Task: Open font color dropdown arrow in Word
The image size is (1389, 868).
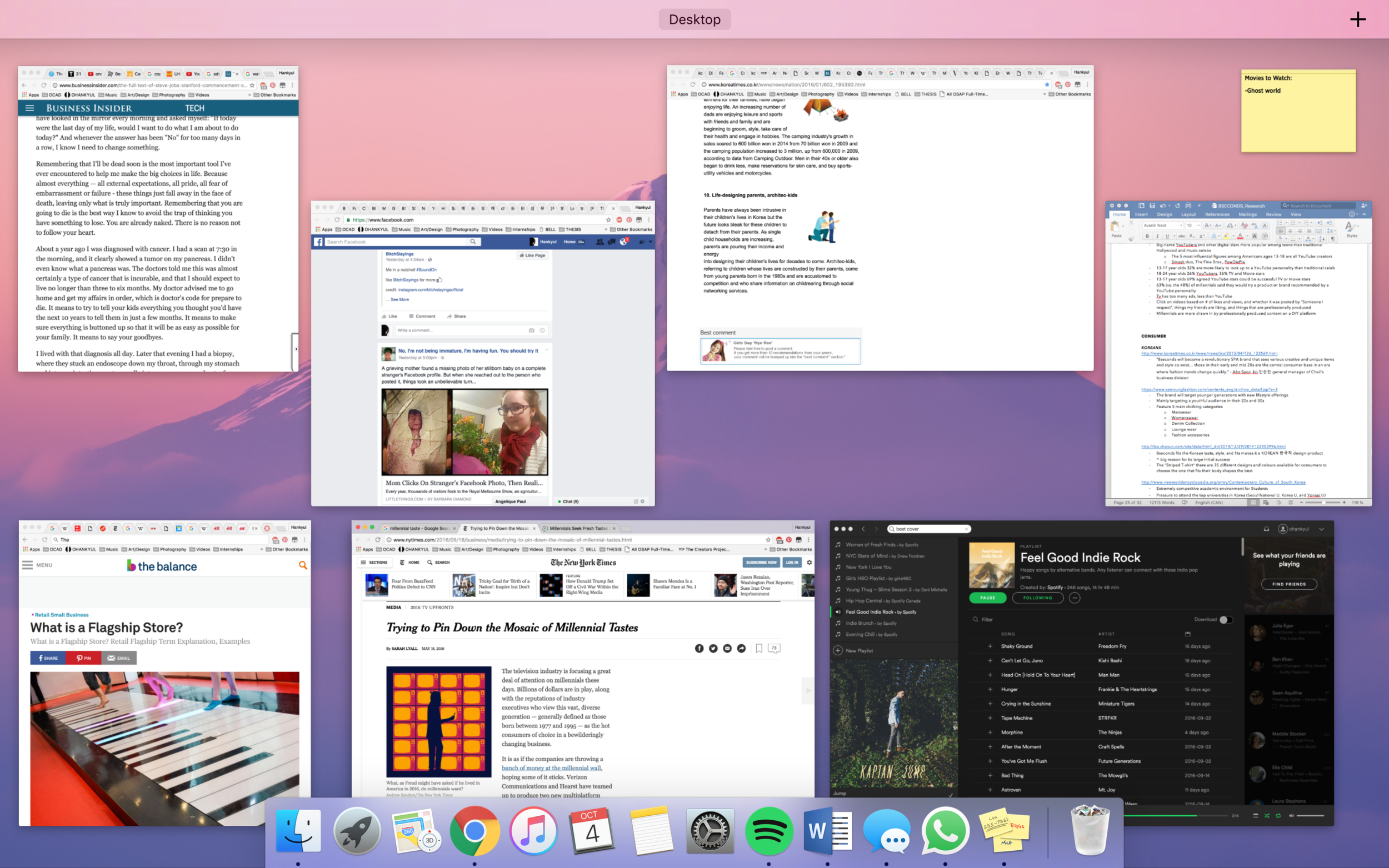Action: [x=1247, y=236]
